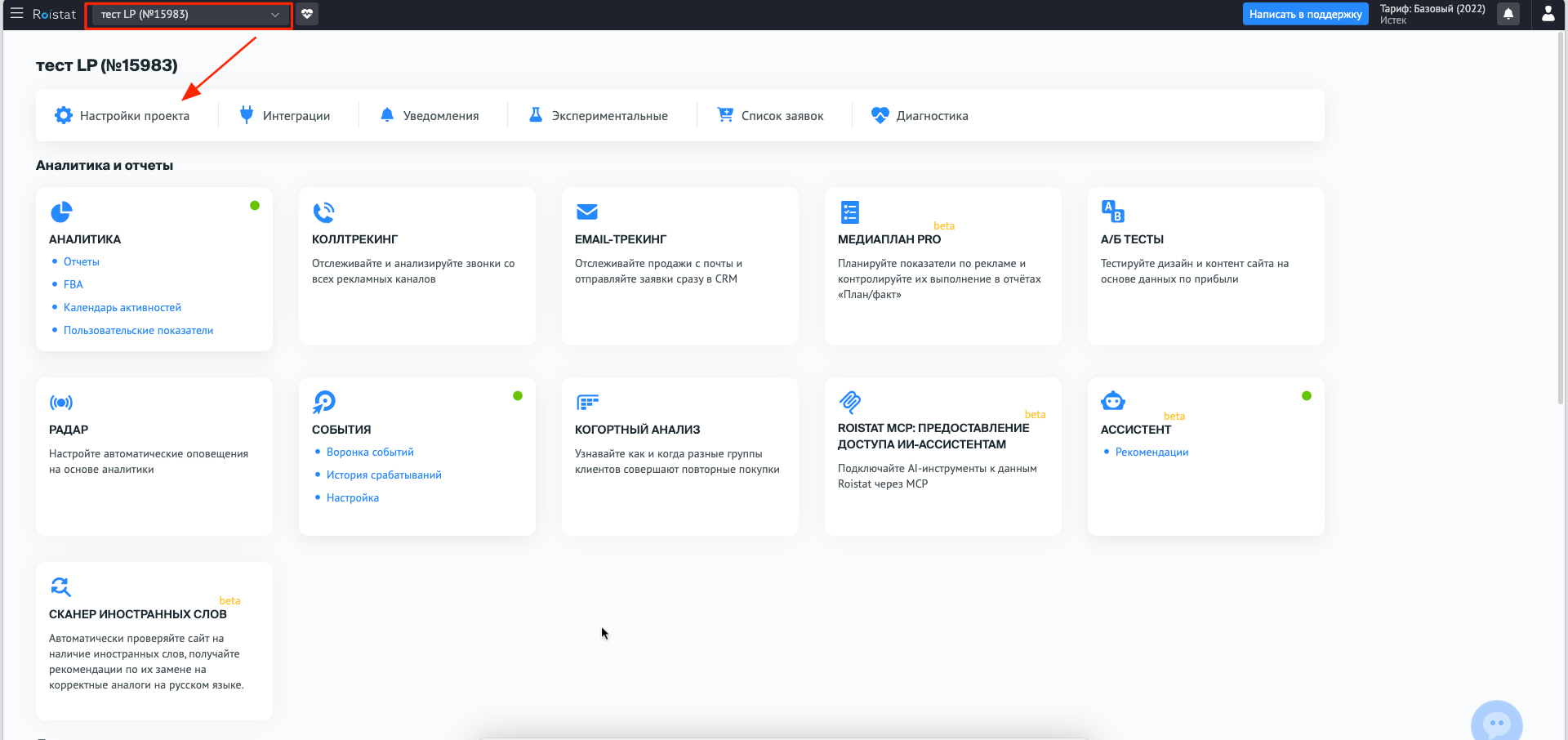Open the project selector dropdown тест LP
The width and height of the screenshot is (1568, 740).
pyautogui.click(x=189, y=15)
